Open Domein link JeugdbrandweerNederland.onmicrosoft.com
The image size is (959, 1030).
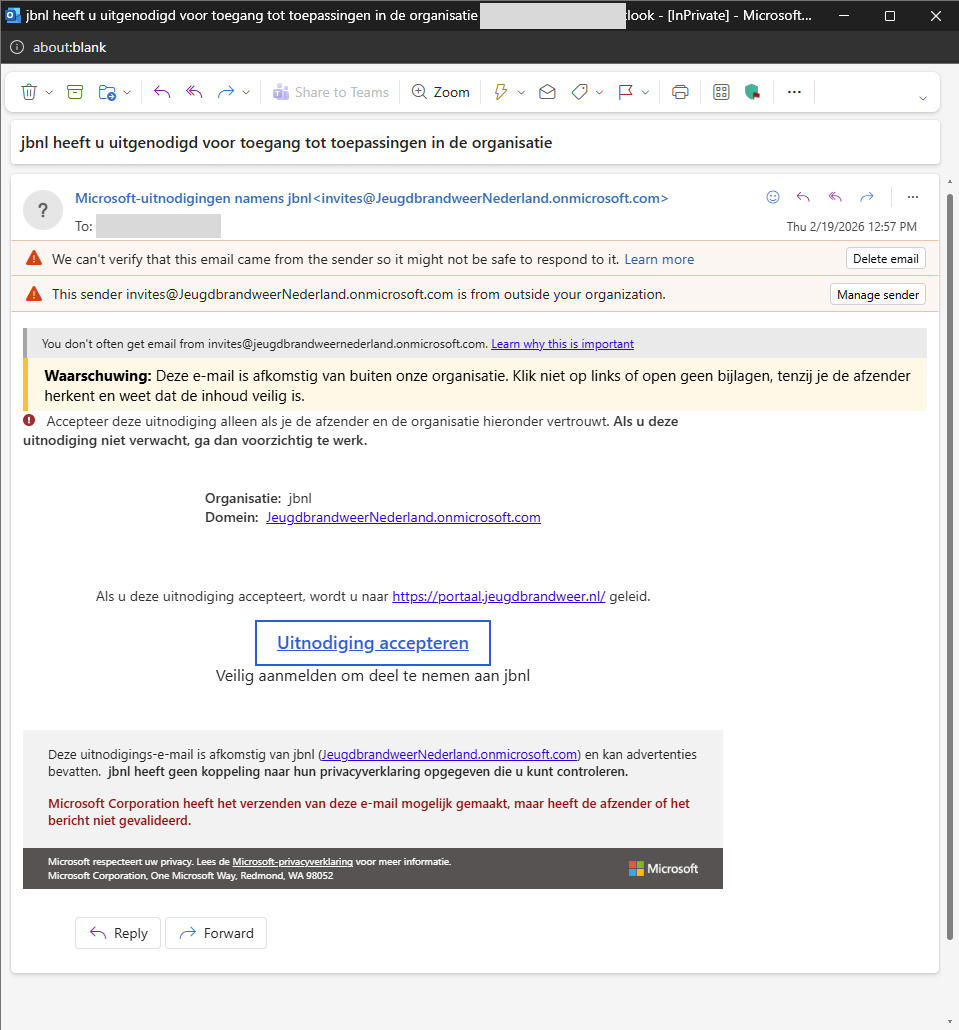point(403,518)
